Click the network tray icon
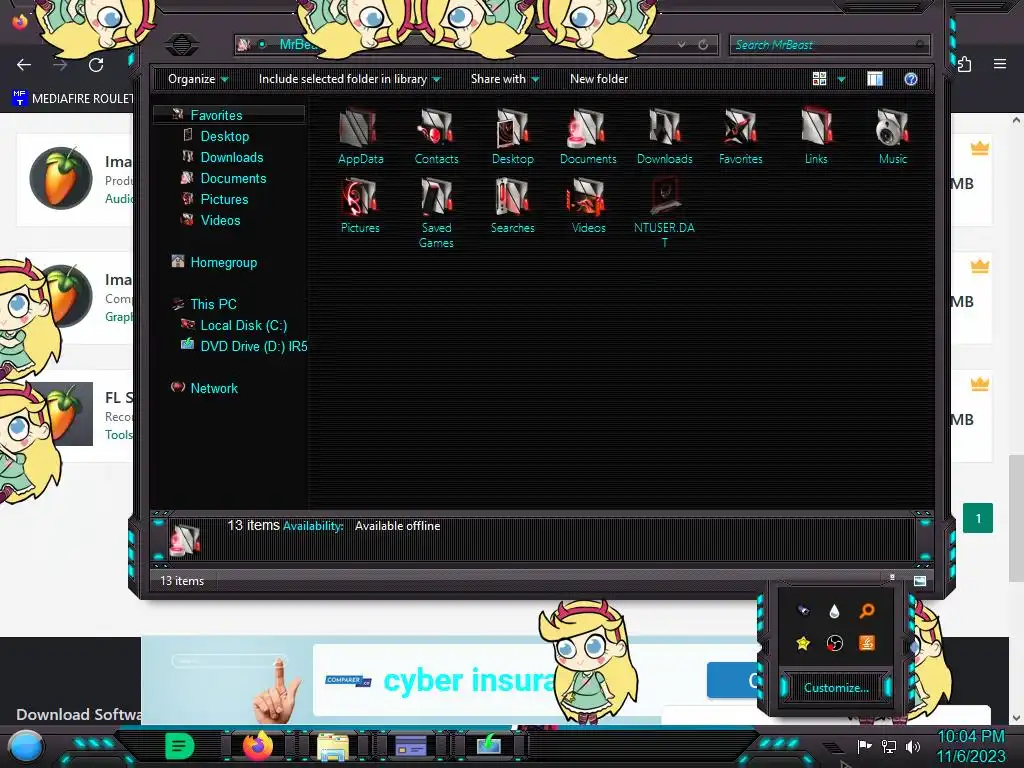Screen dimensions: 1024x768 click(889, 746)
